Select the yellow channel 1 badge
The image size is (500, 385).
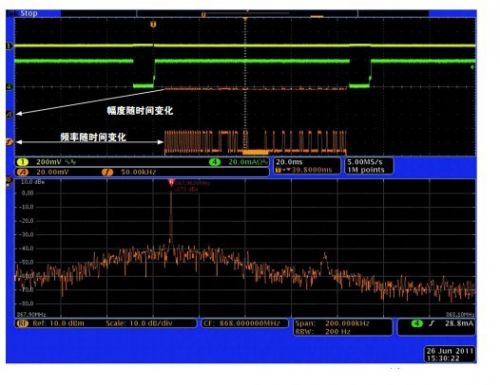point(23,162)
